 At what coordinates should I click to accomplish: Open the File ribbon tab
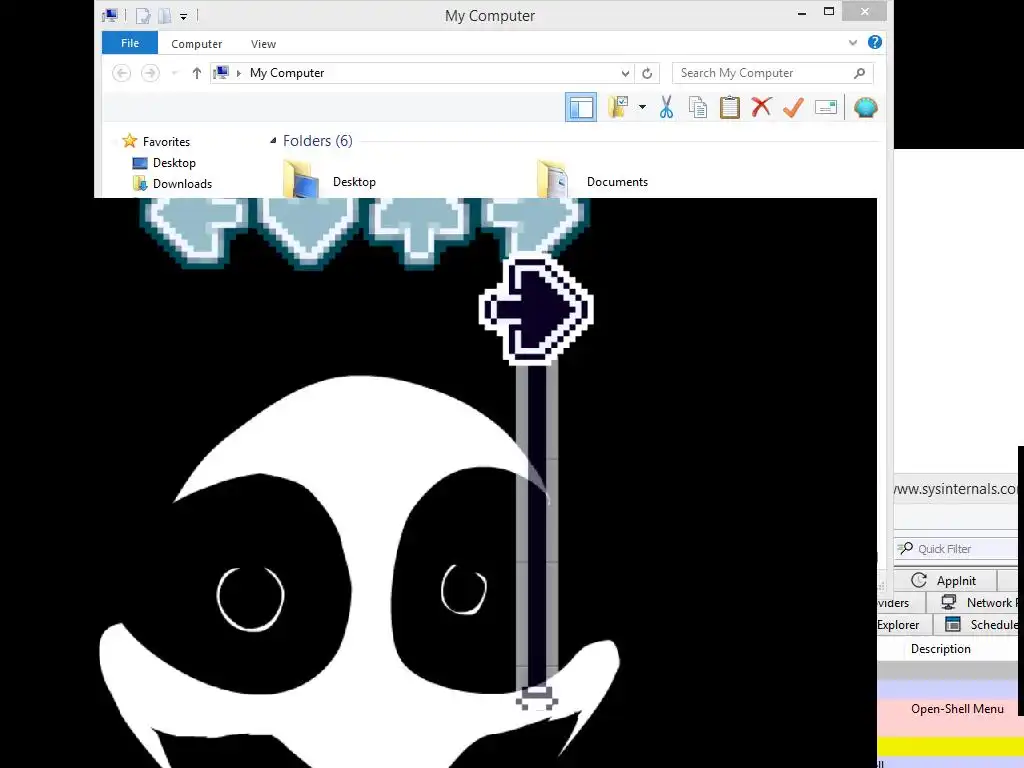point(130,43)
